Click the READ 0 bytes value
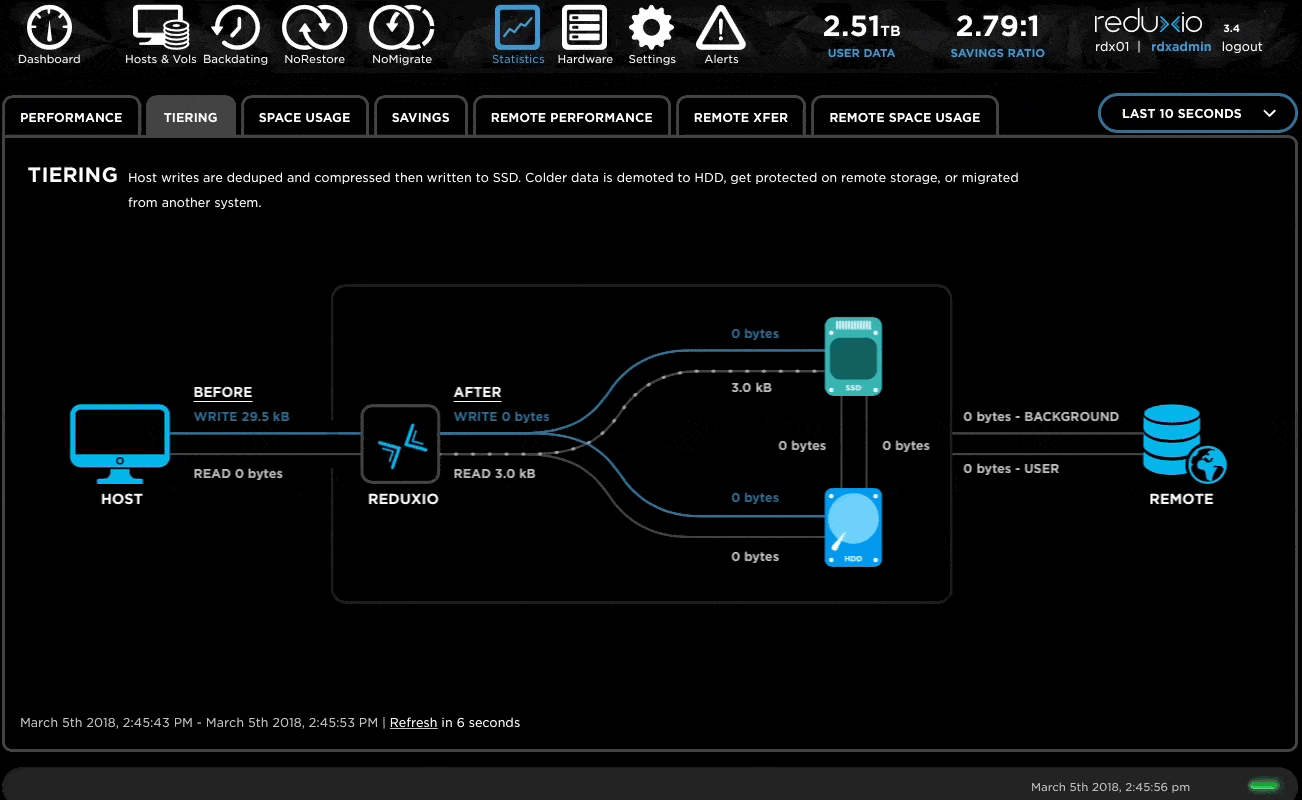Viewport: 1302px width, 800px height. [x=238, y=473]
